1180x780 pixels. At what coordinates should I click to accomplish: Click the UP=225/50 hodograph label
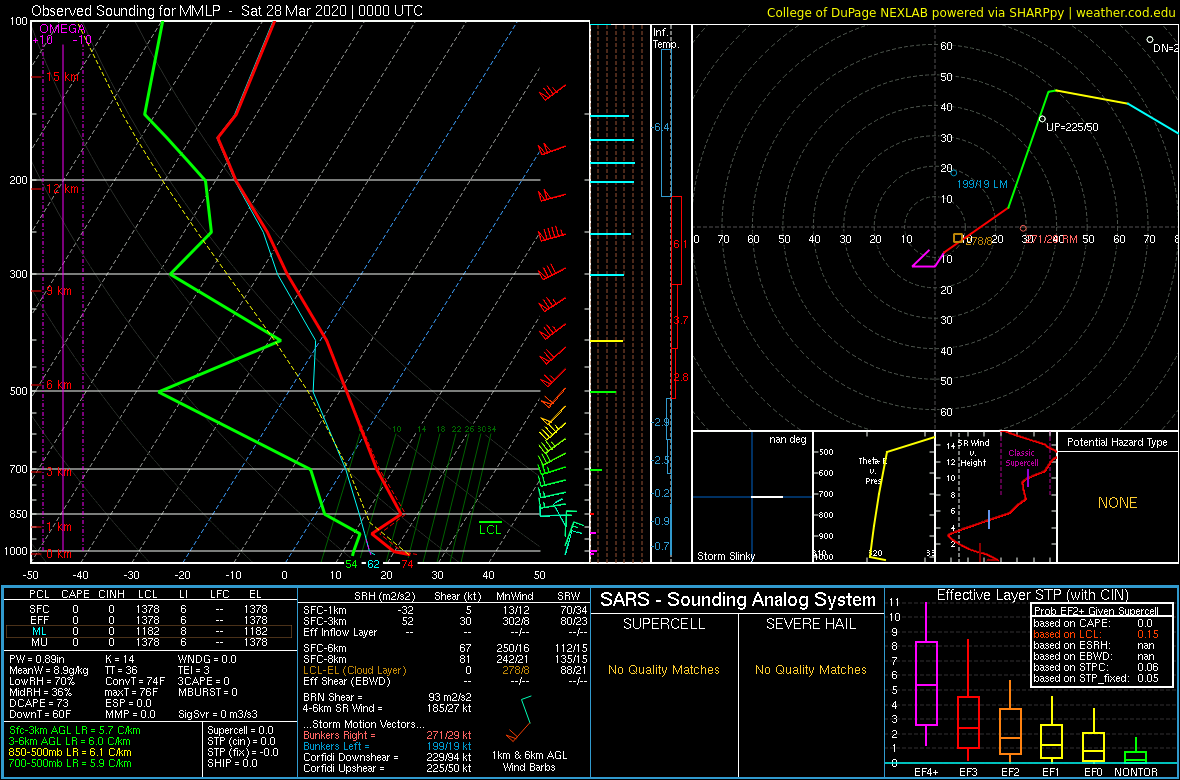[x=1072, y=126]
